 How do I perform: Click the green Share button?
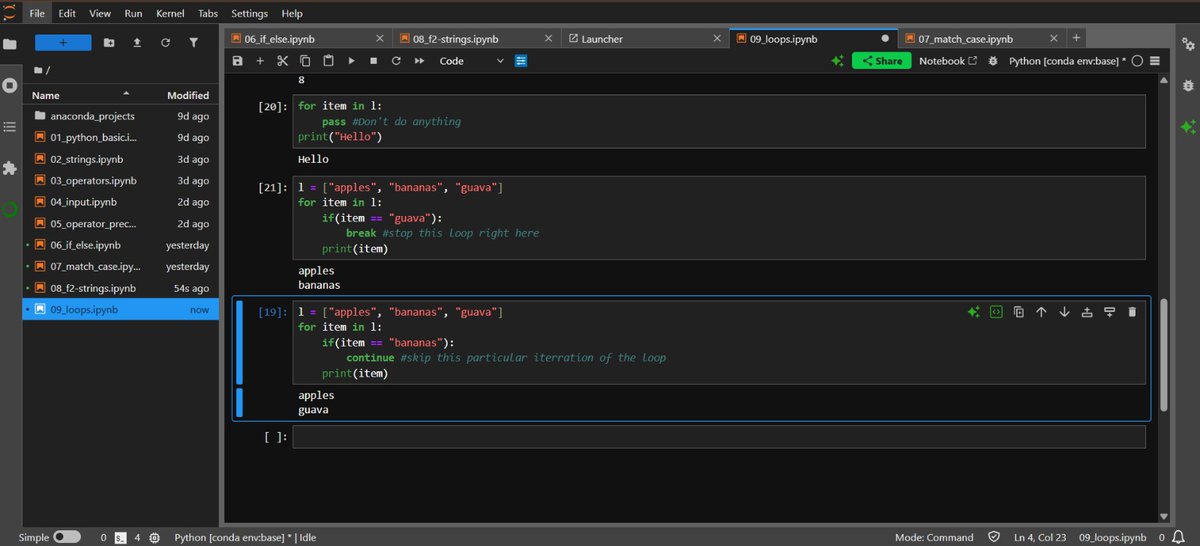[x=881, y=61]
